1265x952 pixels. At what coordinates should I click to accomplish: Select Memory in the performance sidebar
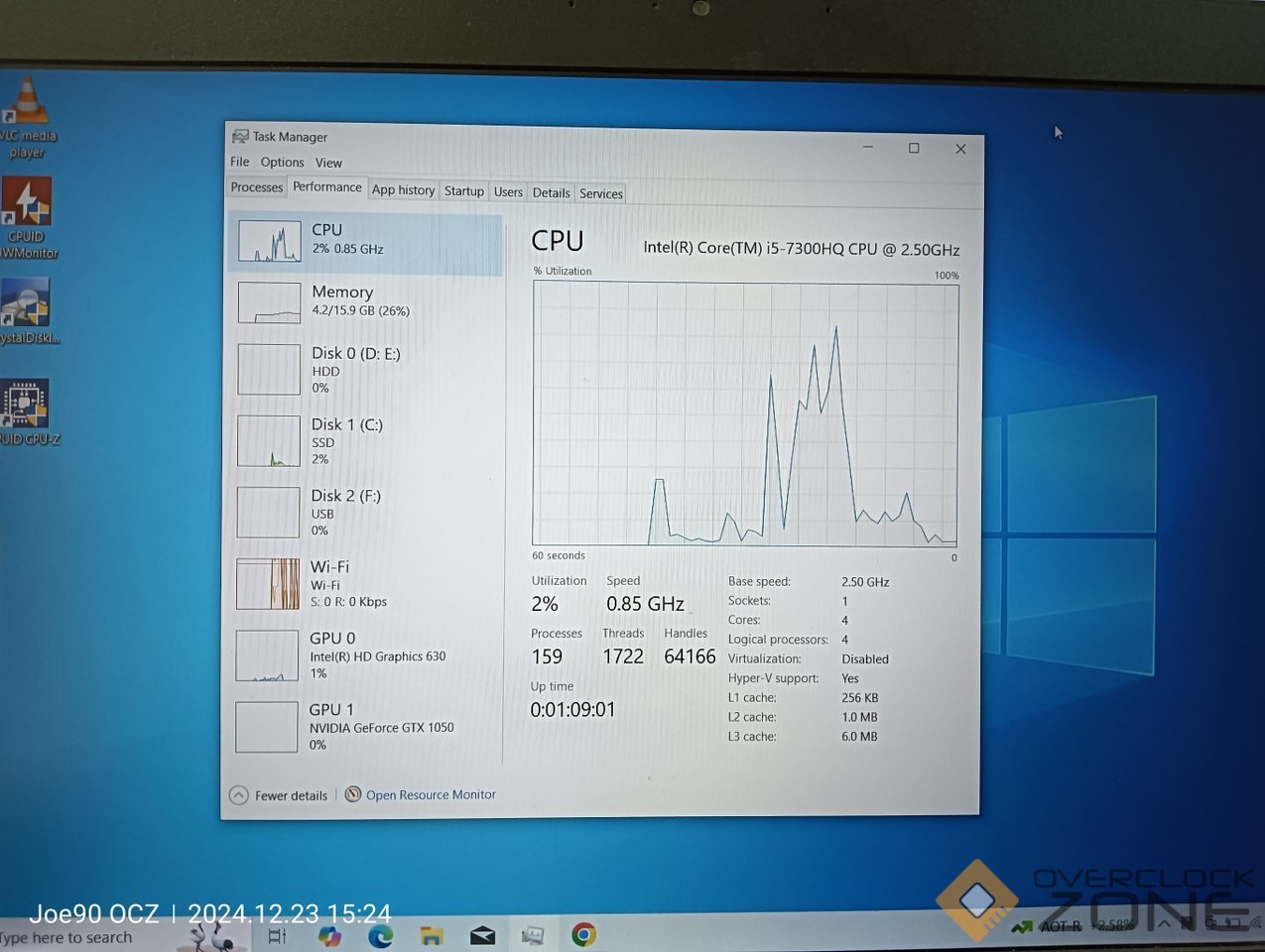pos(365,301)
